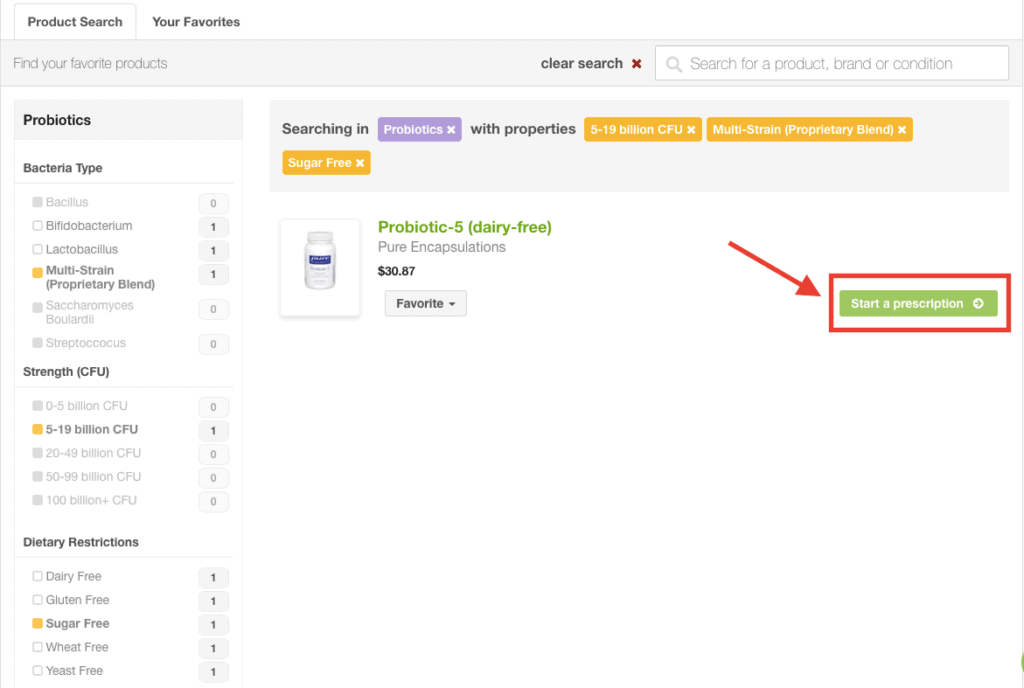1024x688 pixels.
Task: Click the Strength (CFU) section heading
Action: (x=66, y=371)
